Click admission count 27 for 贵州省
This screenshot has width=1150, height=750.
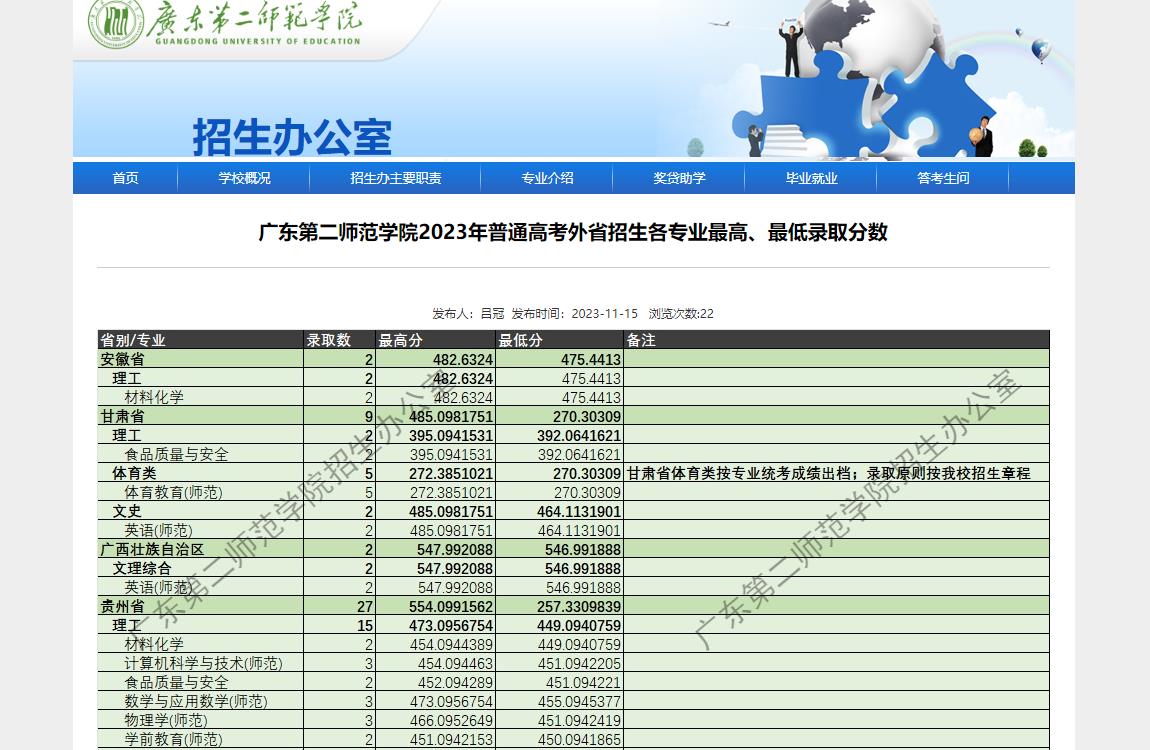tap(365, 607)
